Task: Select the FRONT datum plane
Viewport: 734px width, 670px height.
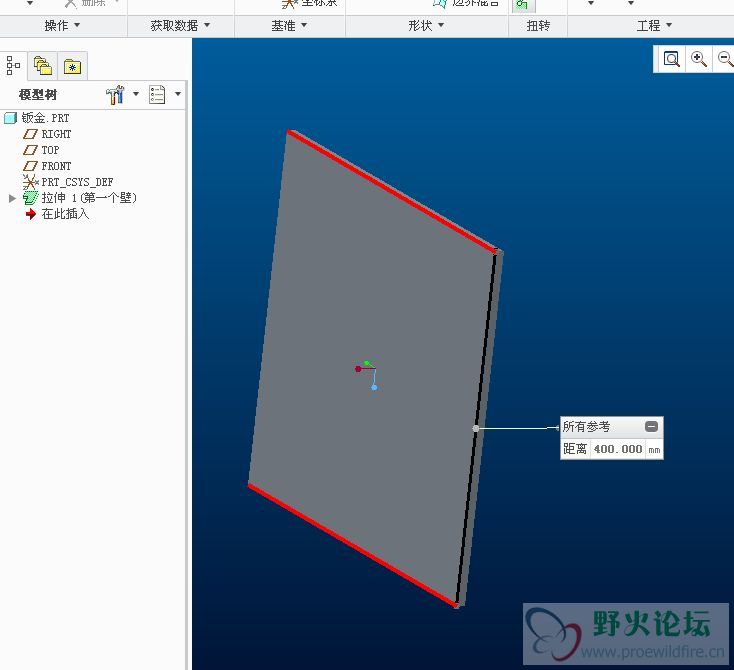Action: click(x=56, y=166)
